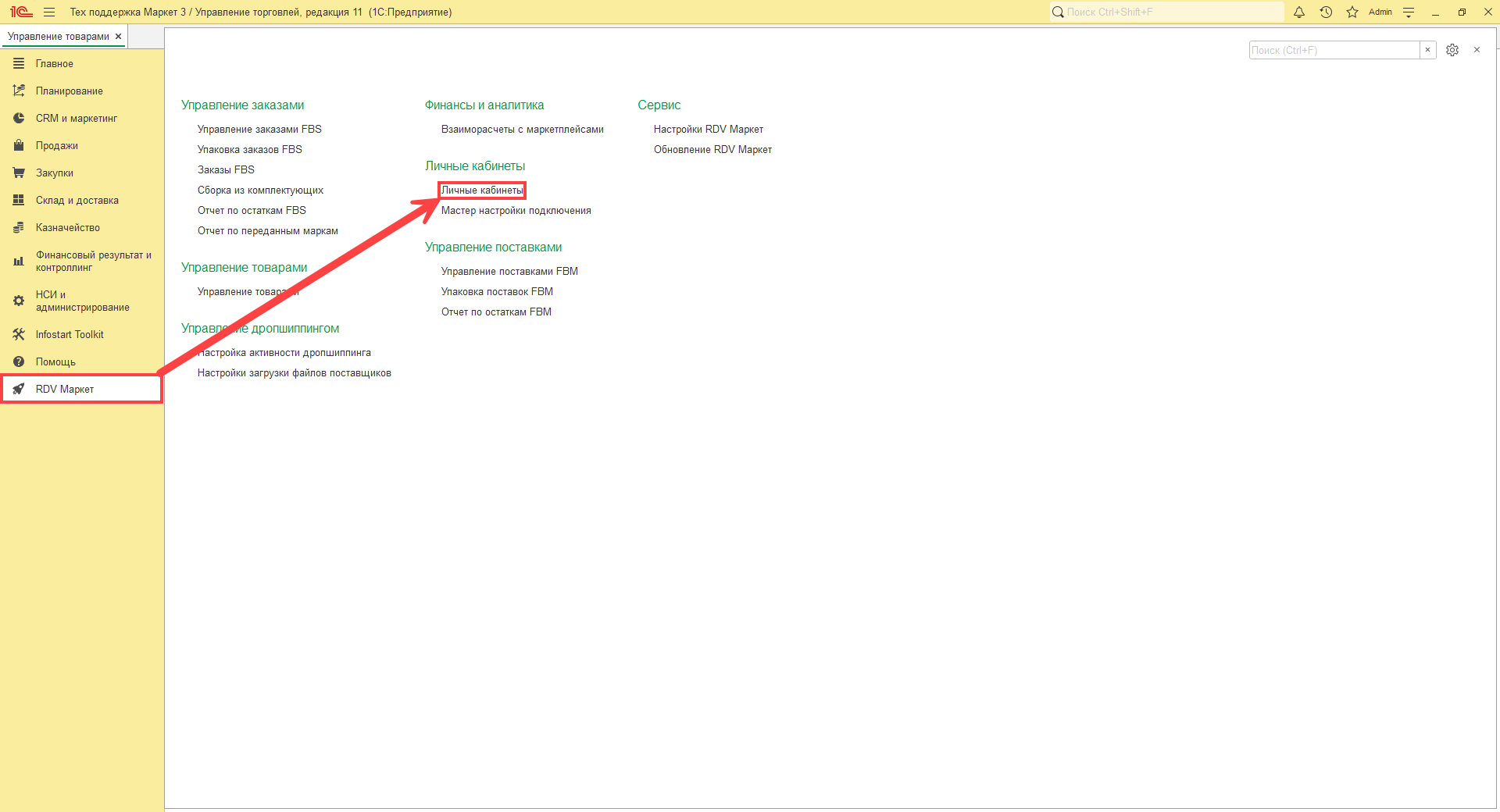Click the CRM pie chart icon
Viewport: 1500px width, 812px height.
(19, 118)
